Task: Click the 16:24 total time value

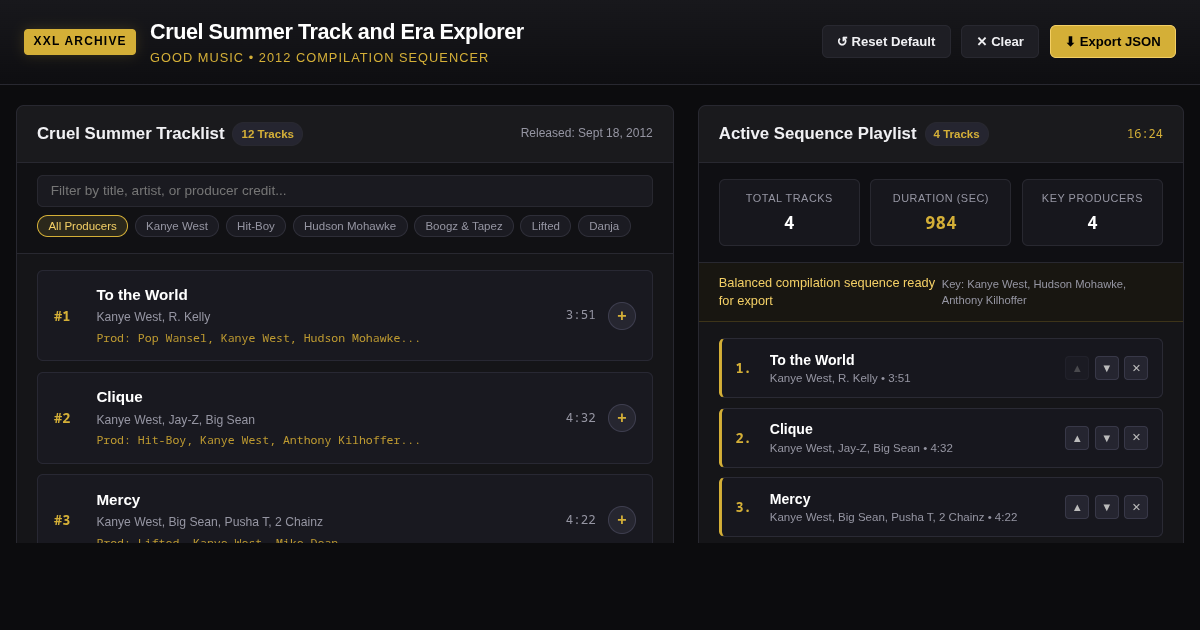Action: [1145, 134]
